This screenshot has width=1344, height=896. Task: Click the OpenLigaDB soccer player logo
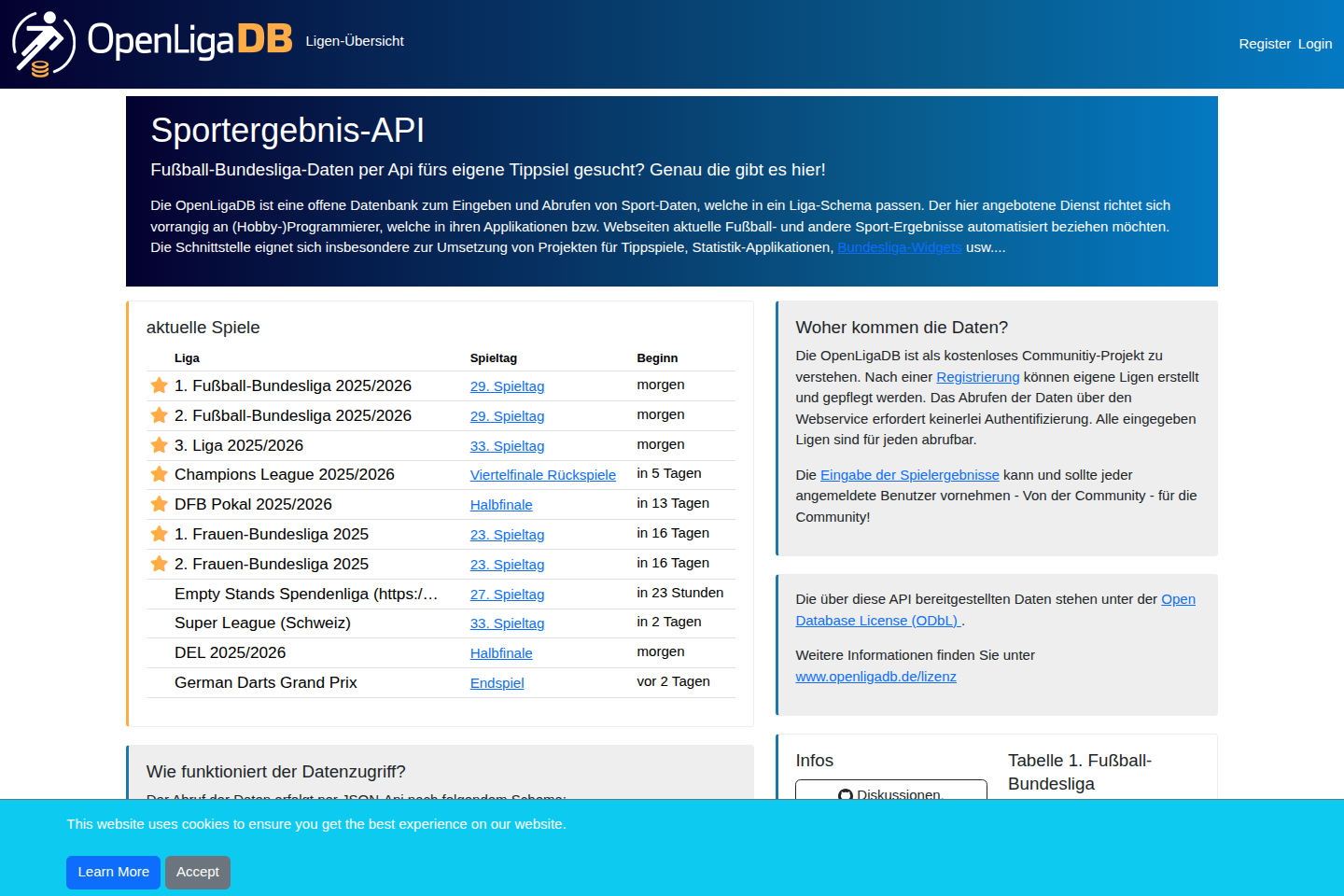click(x=42, y=42)
